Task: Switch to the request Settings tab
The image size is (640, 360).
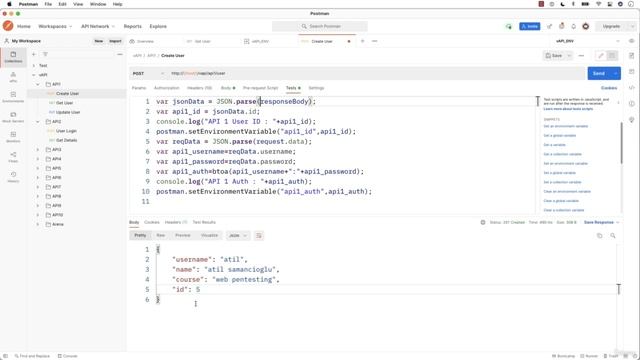Action: 316,88
